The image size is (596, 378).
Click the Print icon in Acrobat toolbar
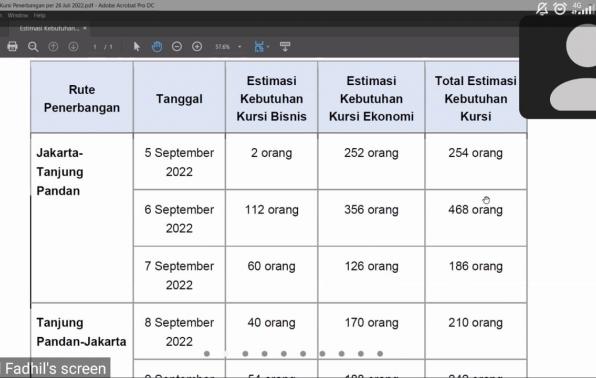click(x=12, y=46)
